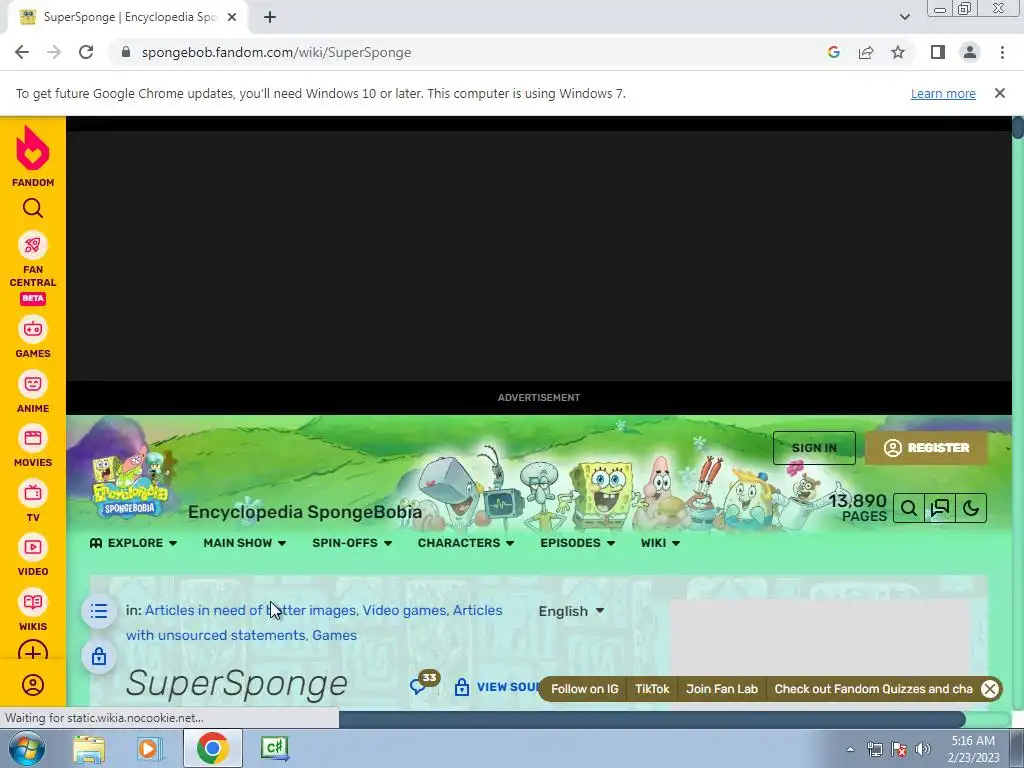Viewport: 1024px width, 768px height.
Task: Open Games controller icon in sidebar
Action: click(x=33, y=329)
